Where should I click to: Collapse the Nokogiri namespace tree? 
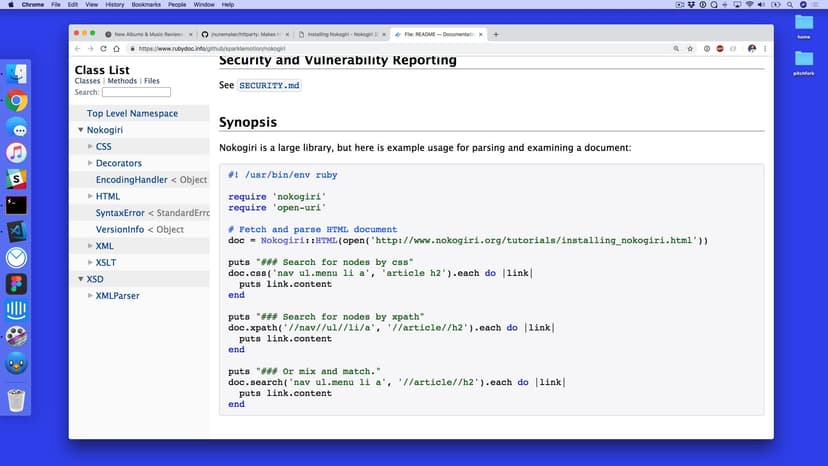coord(80,130)
